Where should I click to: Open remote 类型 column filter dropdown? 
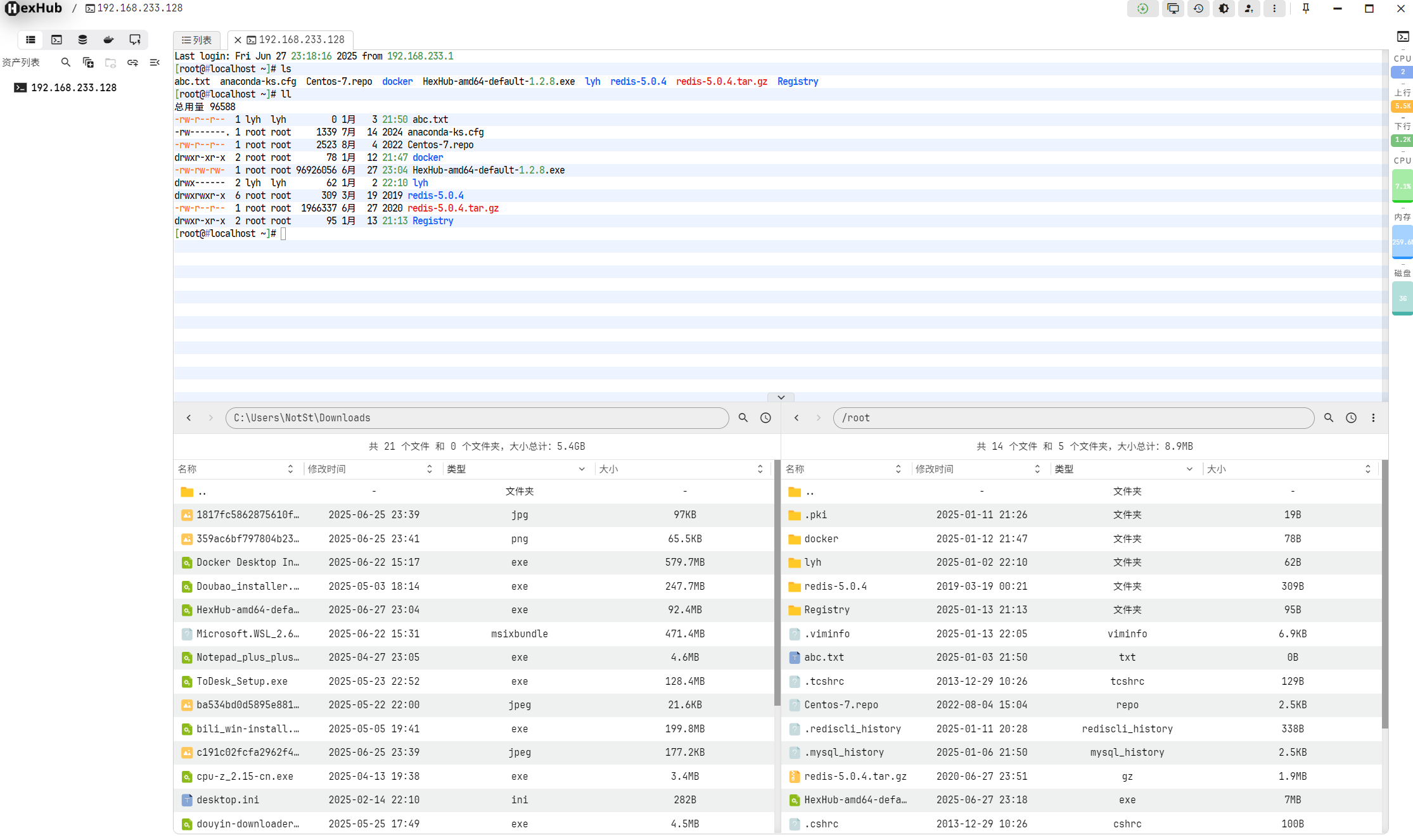[x=1189, y=469]
